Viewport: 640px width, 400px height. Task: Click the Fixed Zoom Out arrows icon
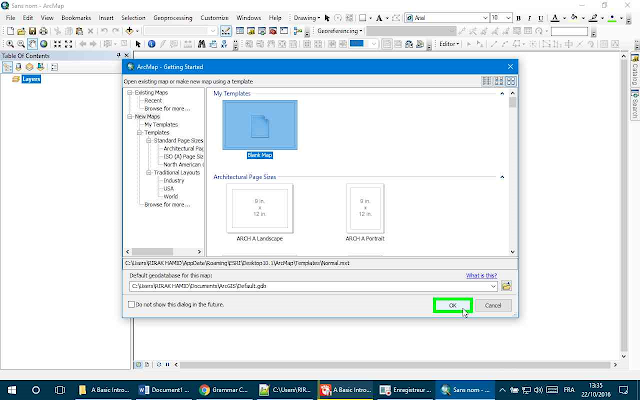68,44
